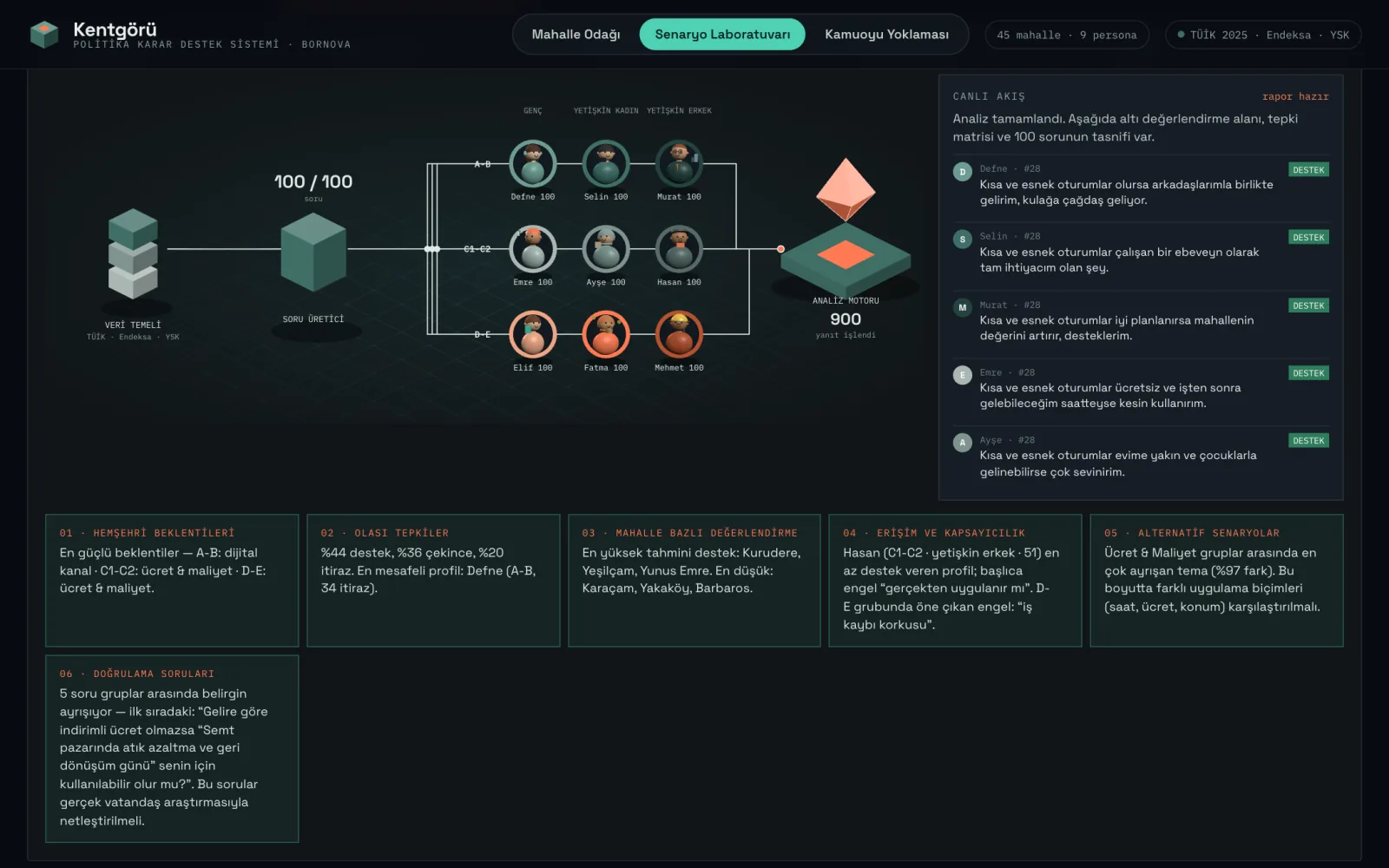Select Defne's persona avatar

[x=533, y=163]
